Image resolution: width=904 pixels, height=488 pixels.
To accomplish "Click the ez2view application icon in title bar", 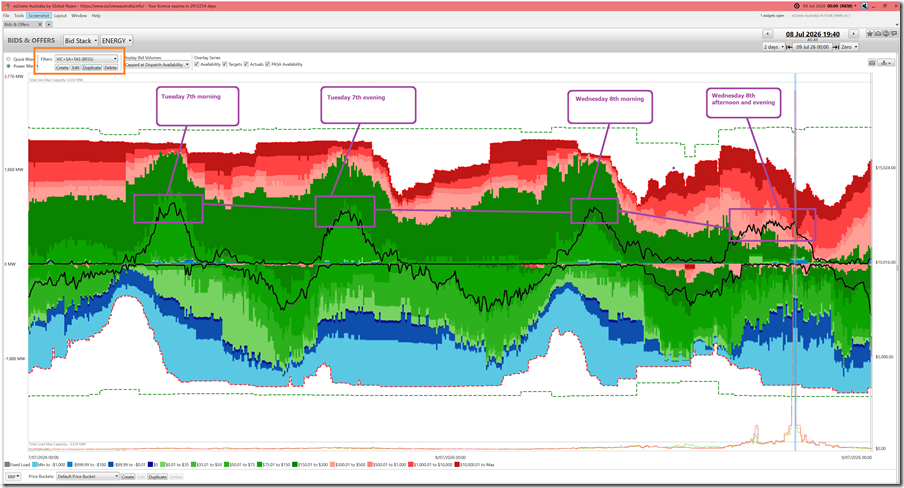I will click(x=8, y=6).
